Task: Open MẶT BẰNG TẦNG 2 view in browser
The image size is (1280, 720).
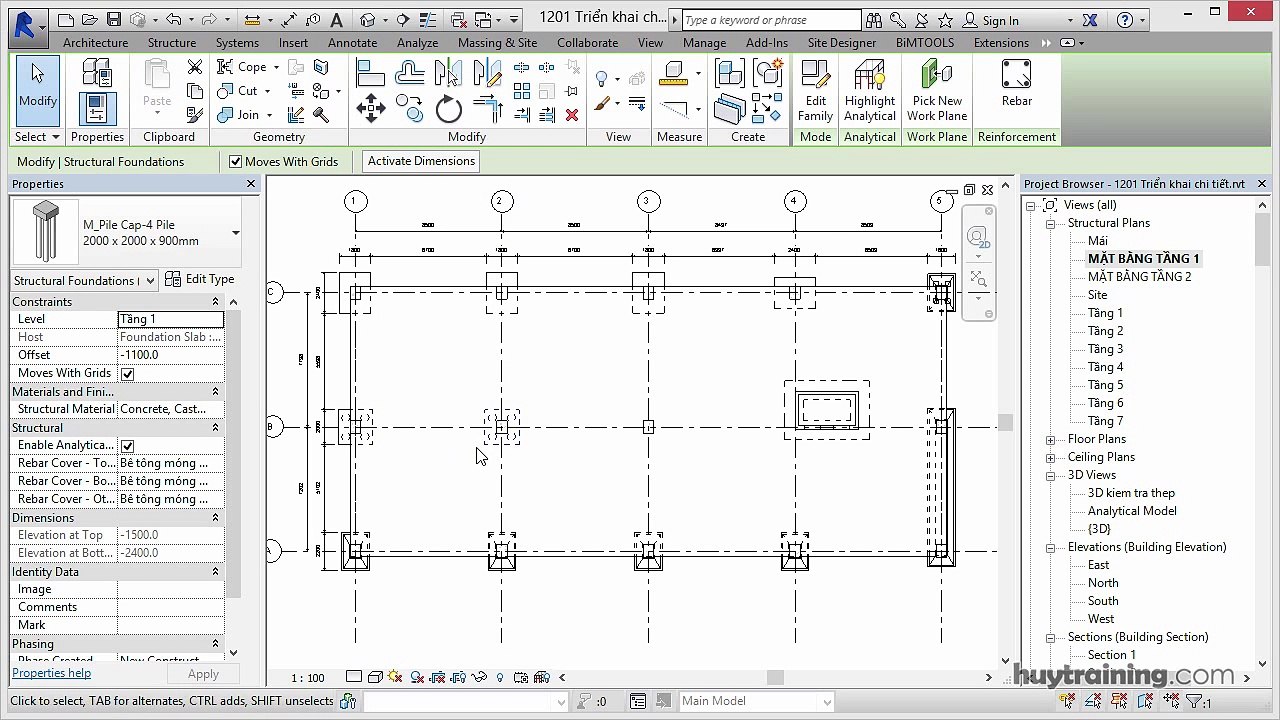Action: pos(1139,277)
